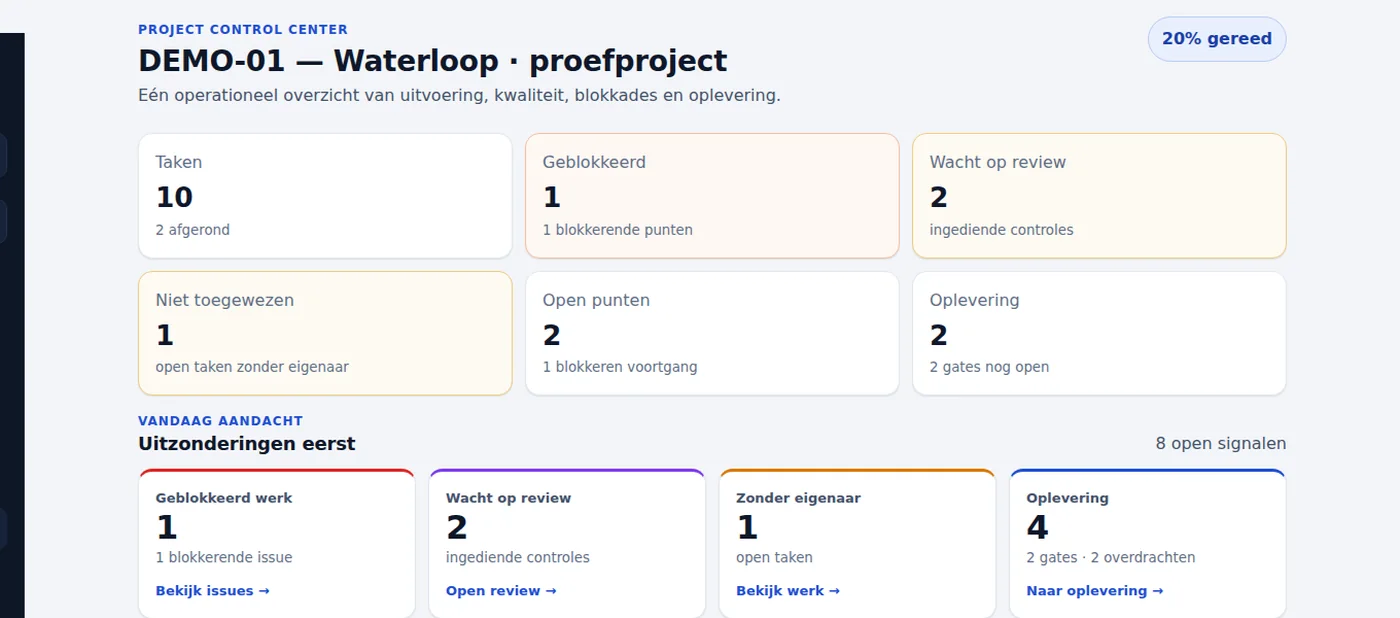1400x618 pixels.
Task: Open the Taken card showing 10
Action: [x=325, y=196]
